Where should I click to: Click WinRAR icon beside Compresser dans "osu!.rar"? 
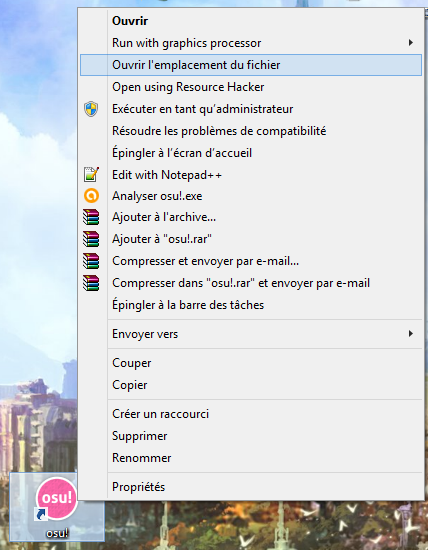pyautogui.click(x=91, y=283)
